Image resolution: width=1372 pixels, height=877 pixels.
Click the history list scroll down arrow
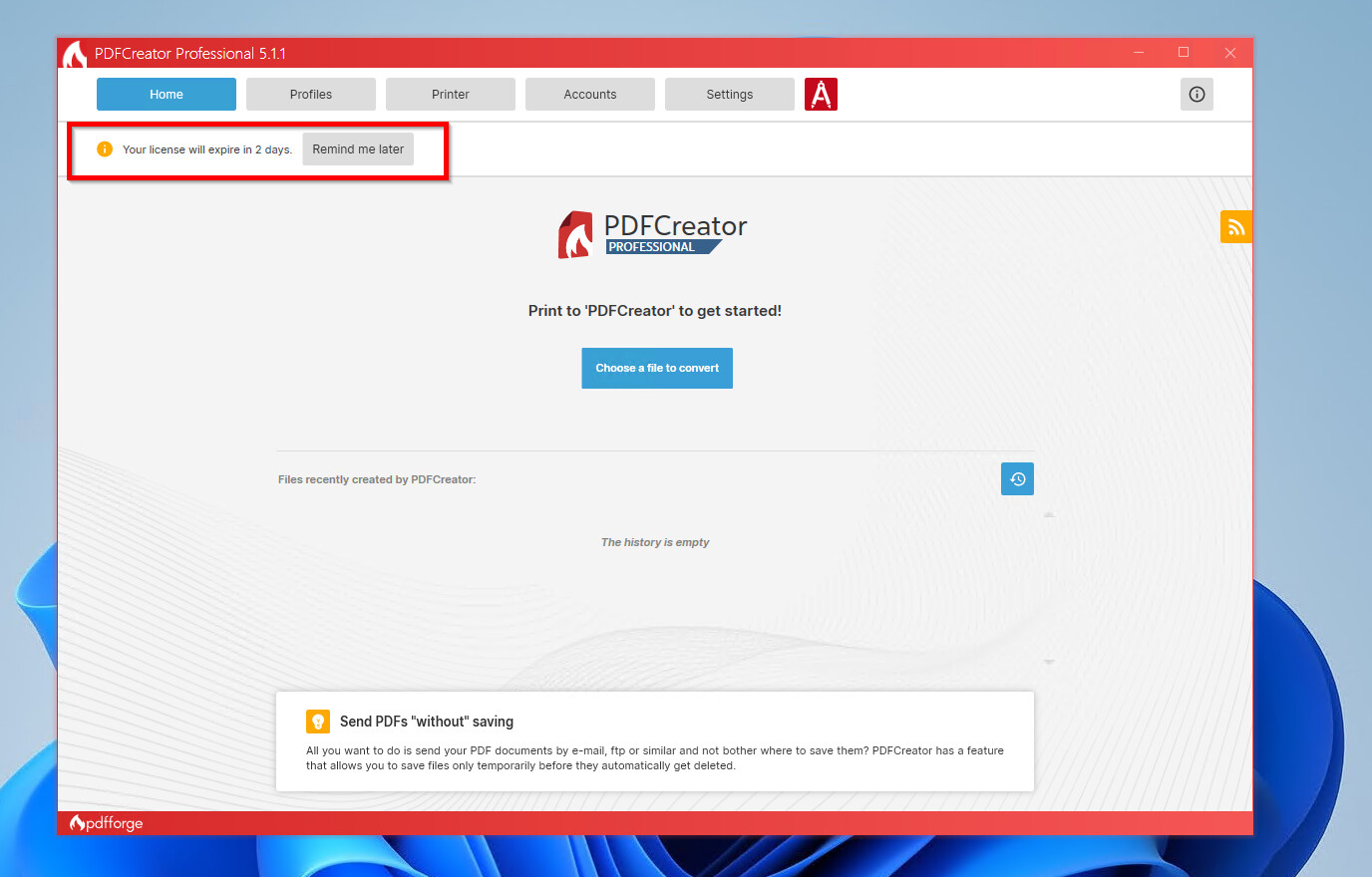coord(1049,662)
